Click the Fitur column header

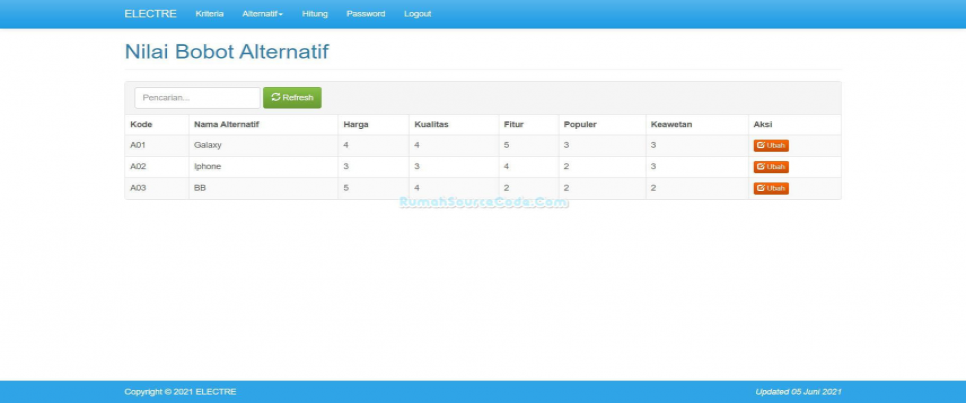tap(513, 124)
